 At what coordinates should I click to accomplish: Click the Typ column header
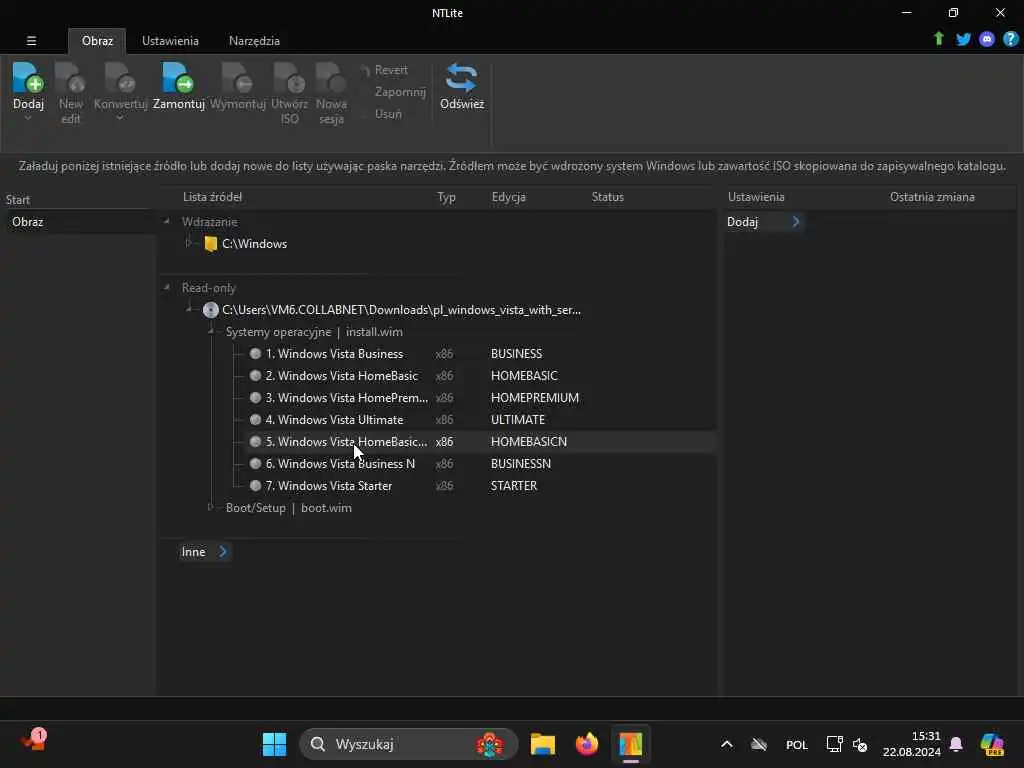click(x=447, y=197)
